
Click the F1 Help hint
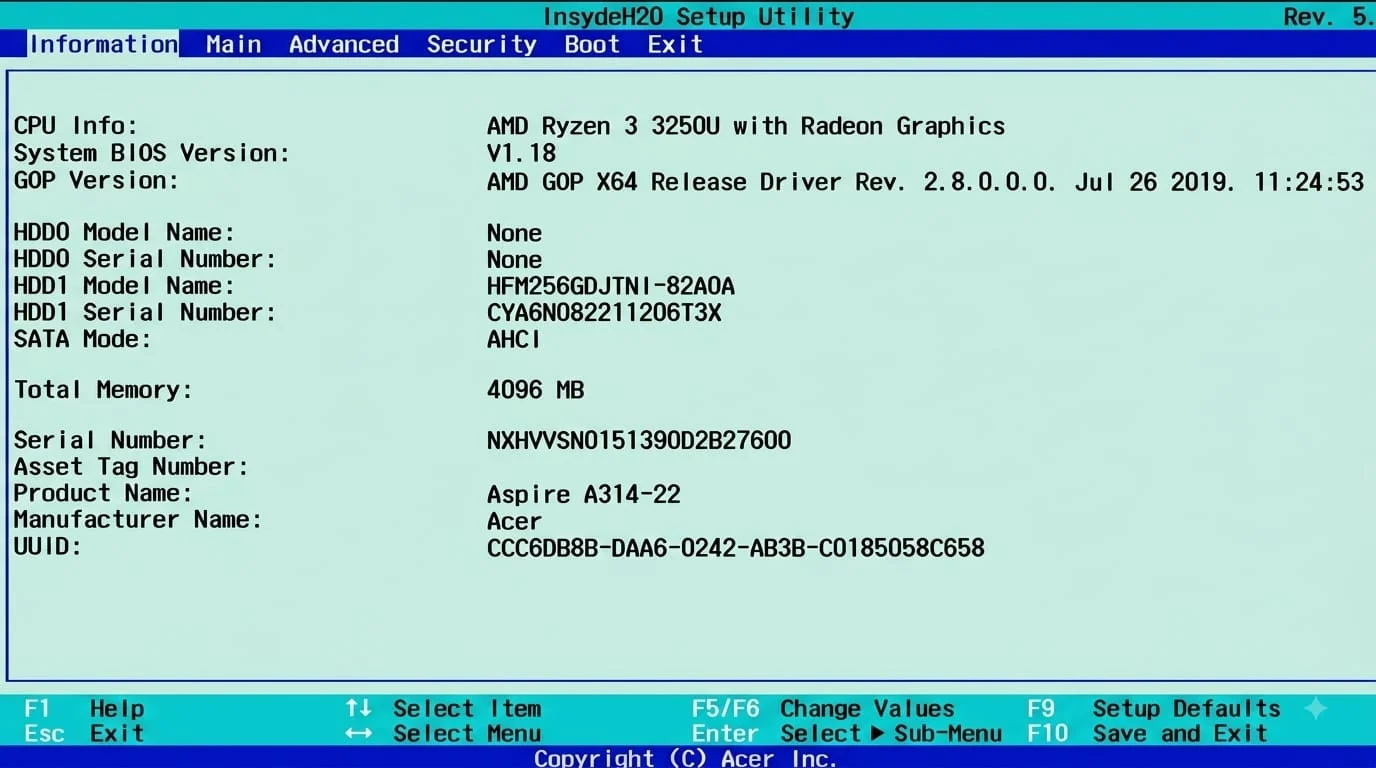click(85, 708)
